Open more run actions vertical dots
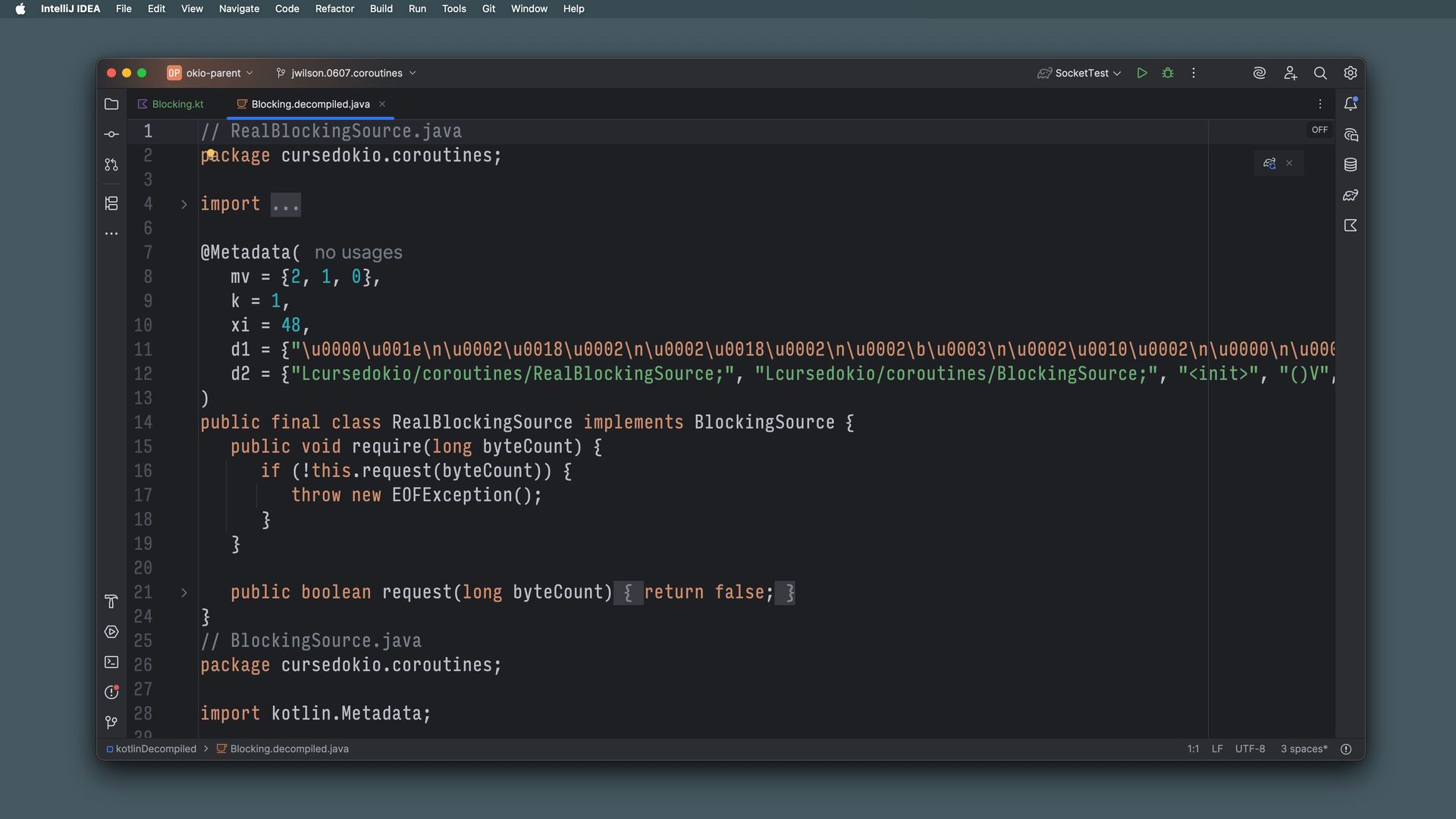 (1194, 73)
